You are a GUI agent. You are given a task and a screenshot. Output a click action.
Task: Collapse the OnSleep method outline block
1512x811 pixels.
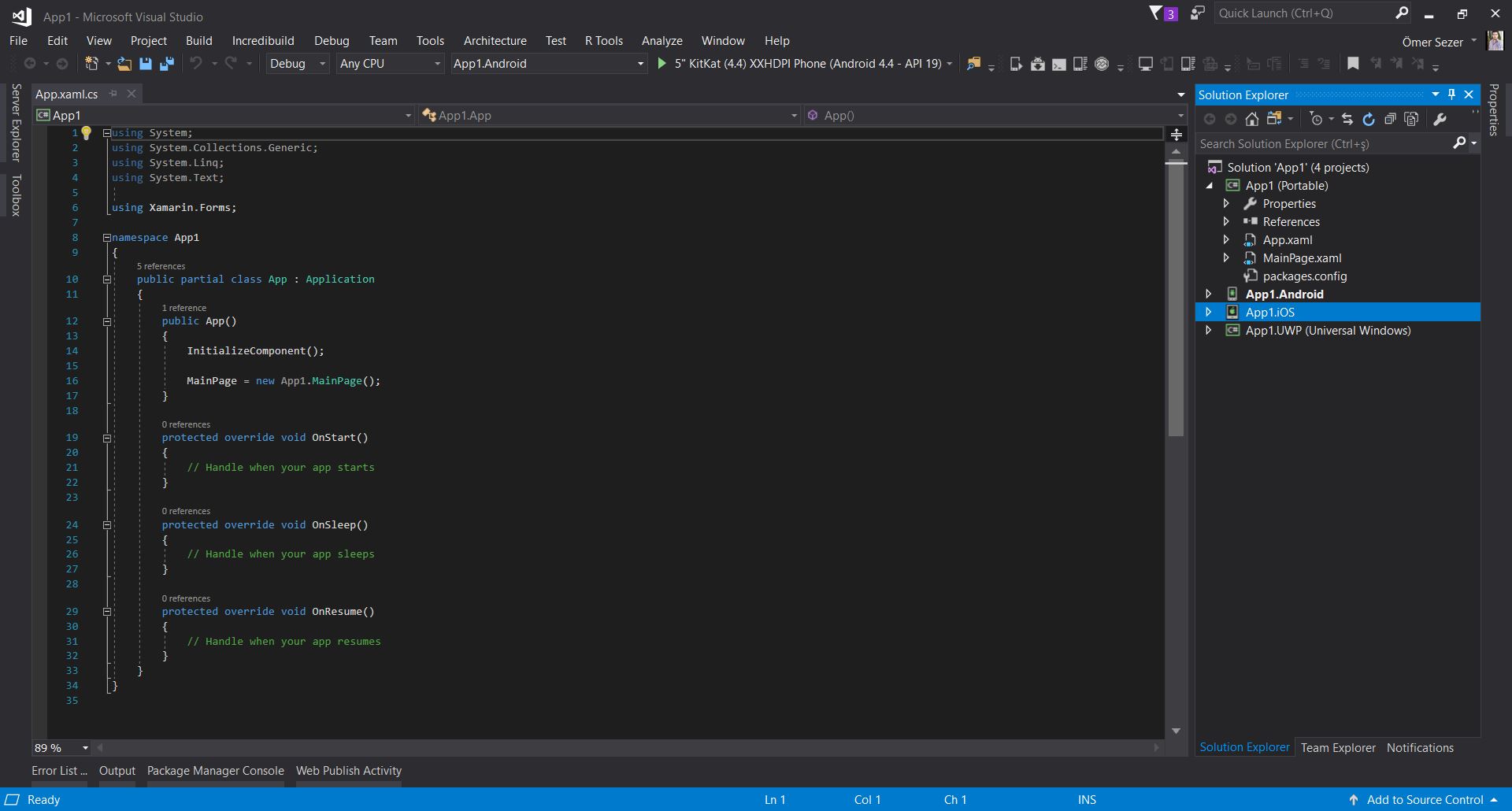[x=107, y=525]
